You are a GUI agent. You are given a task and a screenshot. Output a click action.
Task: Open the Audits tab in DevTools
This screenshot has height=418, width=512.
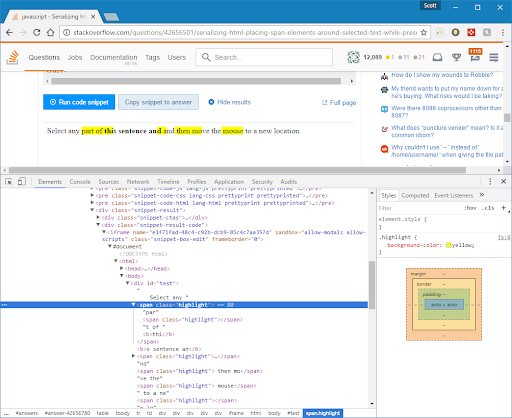point(288,182)
